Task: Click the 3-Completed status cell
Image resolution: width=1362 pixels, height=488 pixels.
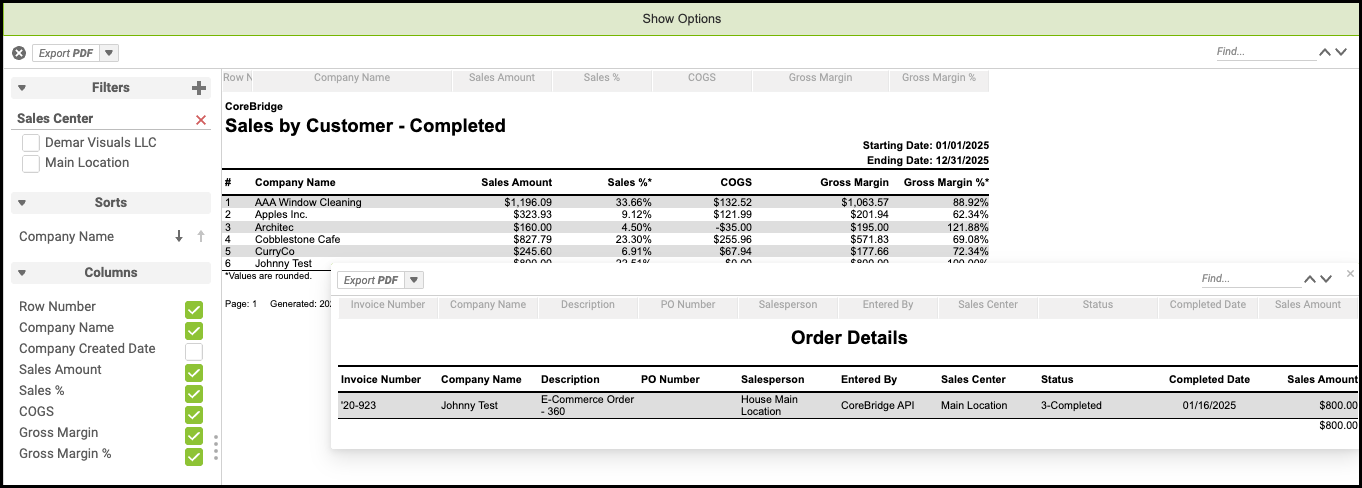Action: 1071,406
